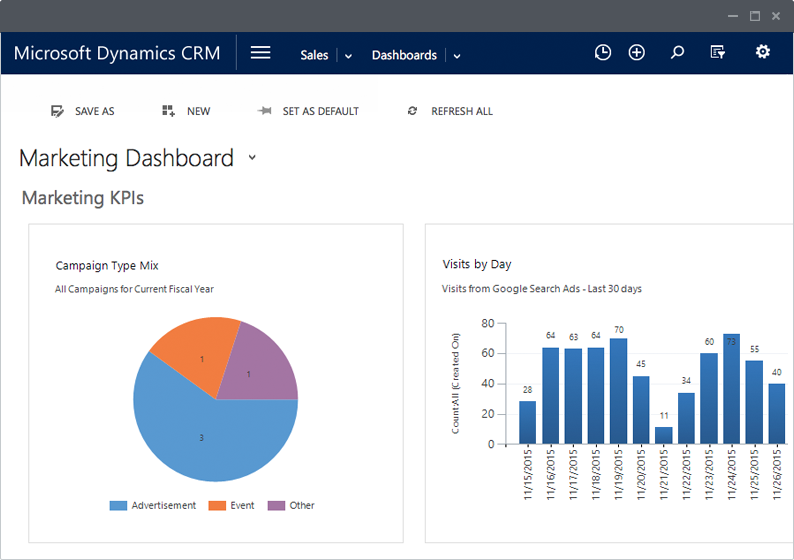
Task: Open the Dashboards menu item
Action: 404,55
